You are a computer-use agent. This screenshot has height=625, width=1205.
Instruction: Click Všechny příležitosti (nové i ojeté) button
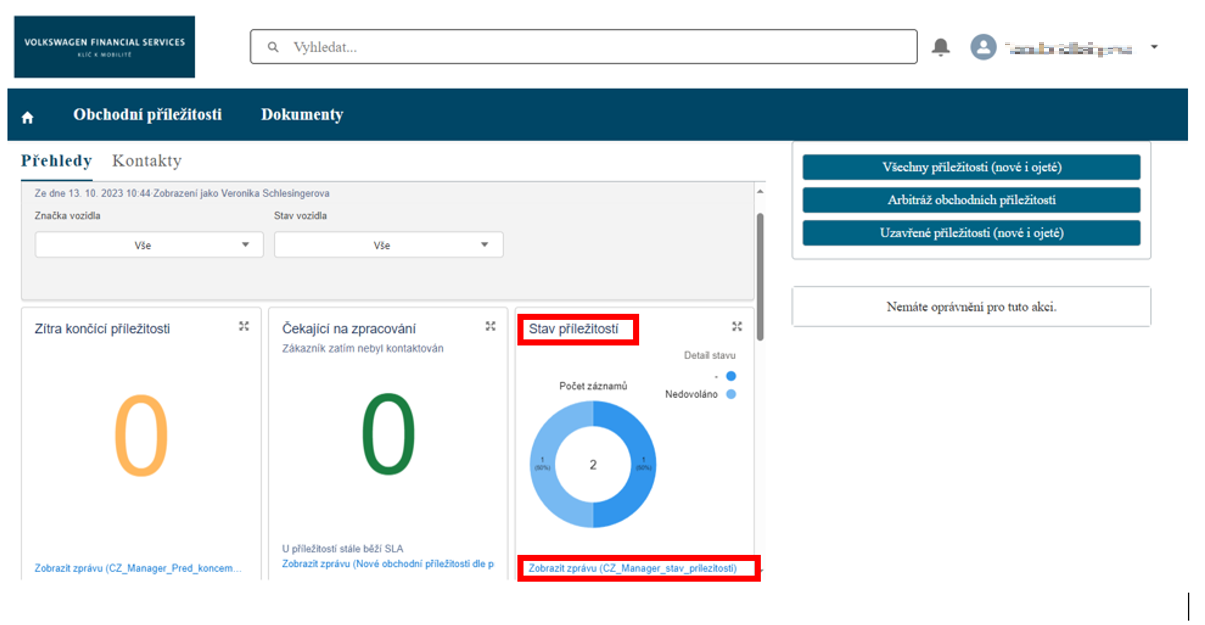pyautogui.click(x=971, y=167)
